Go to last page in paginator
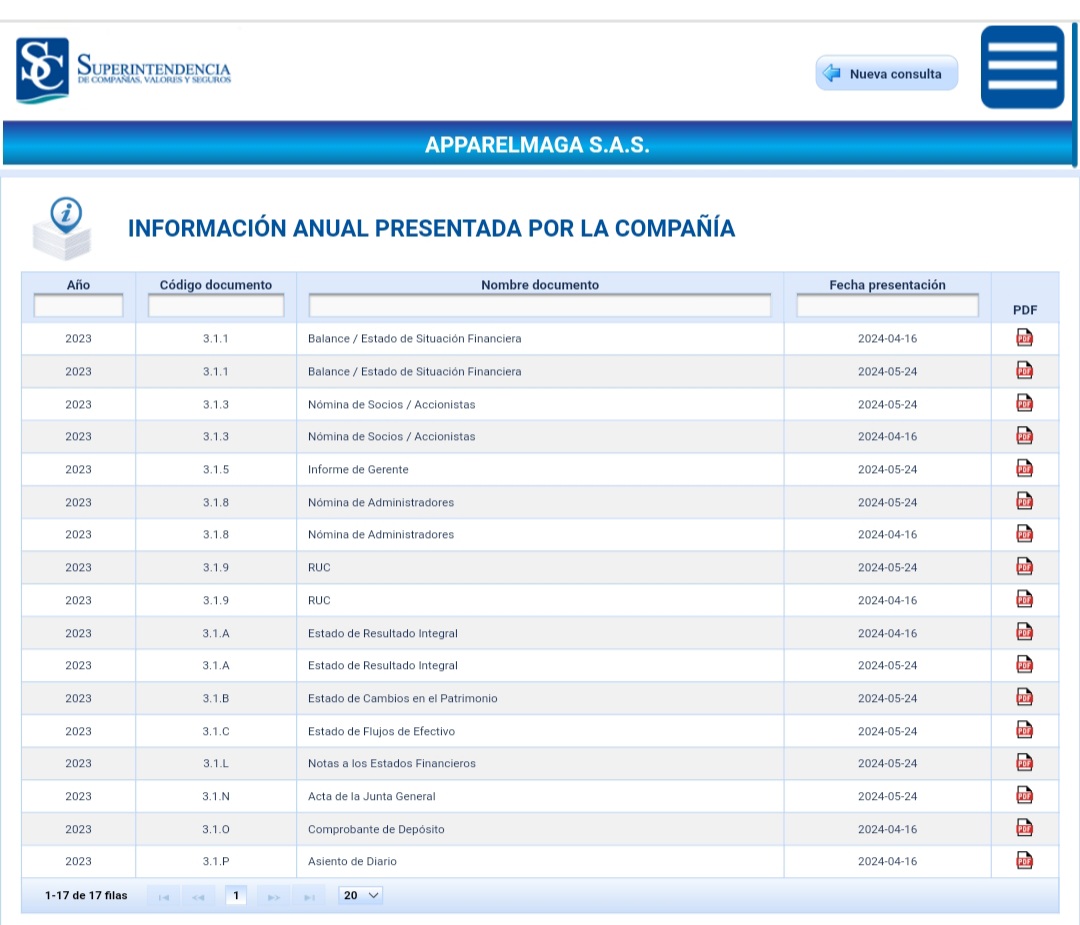This screenshot has height=925, width=1080. click(x=309, y=896)
